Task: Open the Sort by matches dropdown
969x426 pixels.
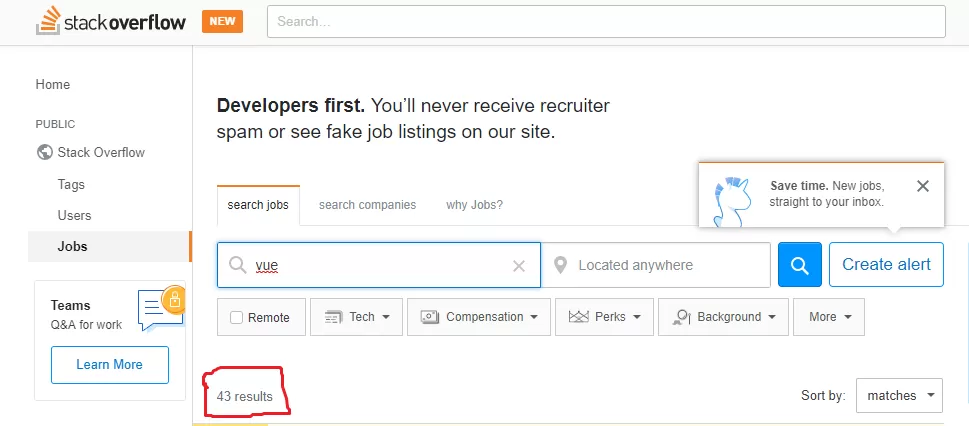Action: point(899,395)
